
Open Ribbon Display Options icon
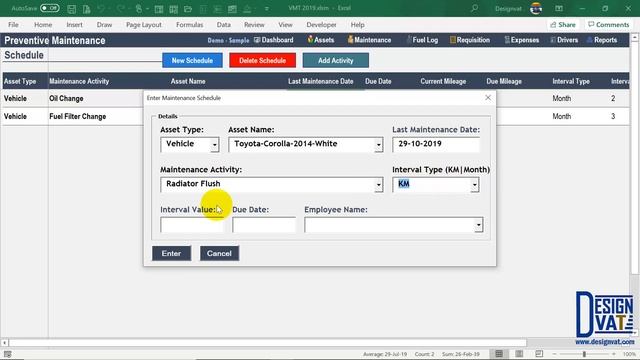point(559,8)
